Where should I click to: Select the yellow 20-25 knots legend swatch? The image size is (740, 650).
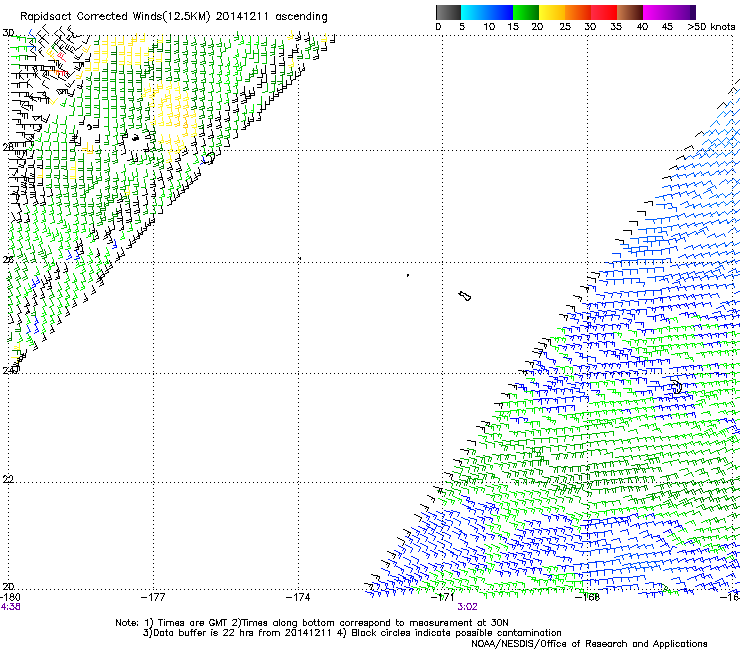coord(552,12)
